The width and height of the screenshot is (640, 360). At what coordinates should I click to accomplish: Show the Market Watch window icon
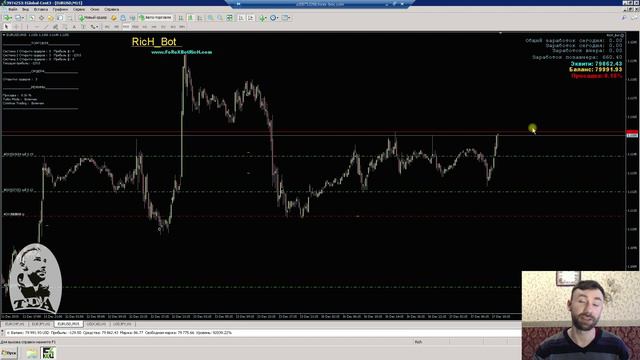pos(32,18)
